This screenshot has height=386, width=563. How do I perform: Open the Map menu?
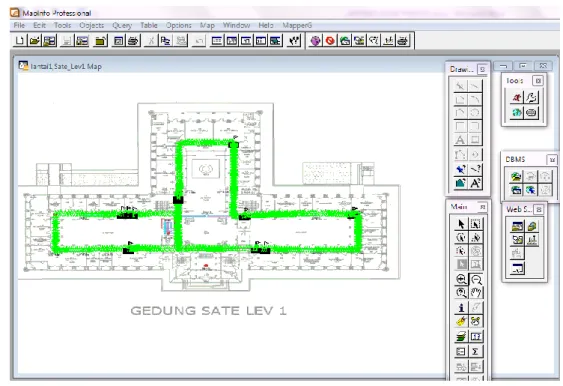(207, 25)
